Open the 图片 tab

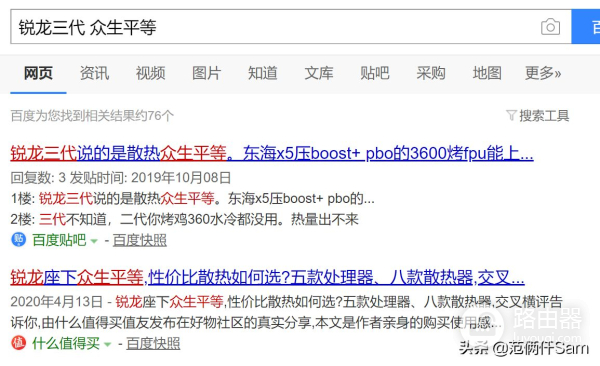click(x=206, y=73)
